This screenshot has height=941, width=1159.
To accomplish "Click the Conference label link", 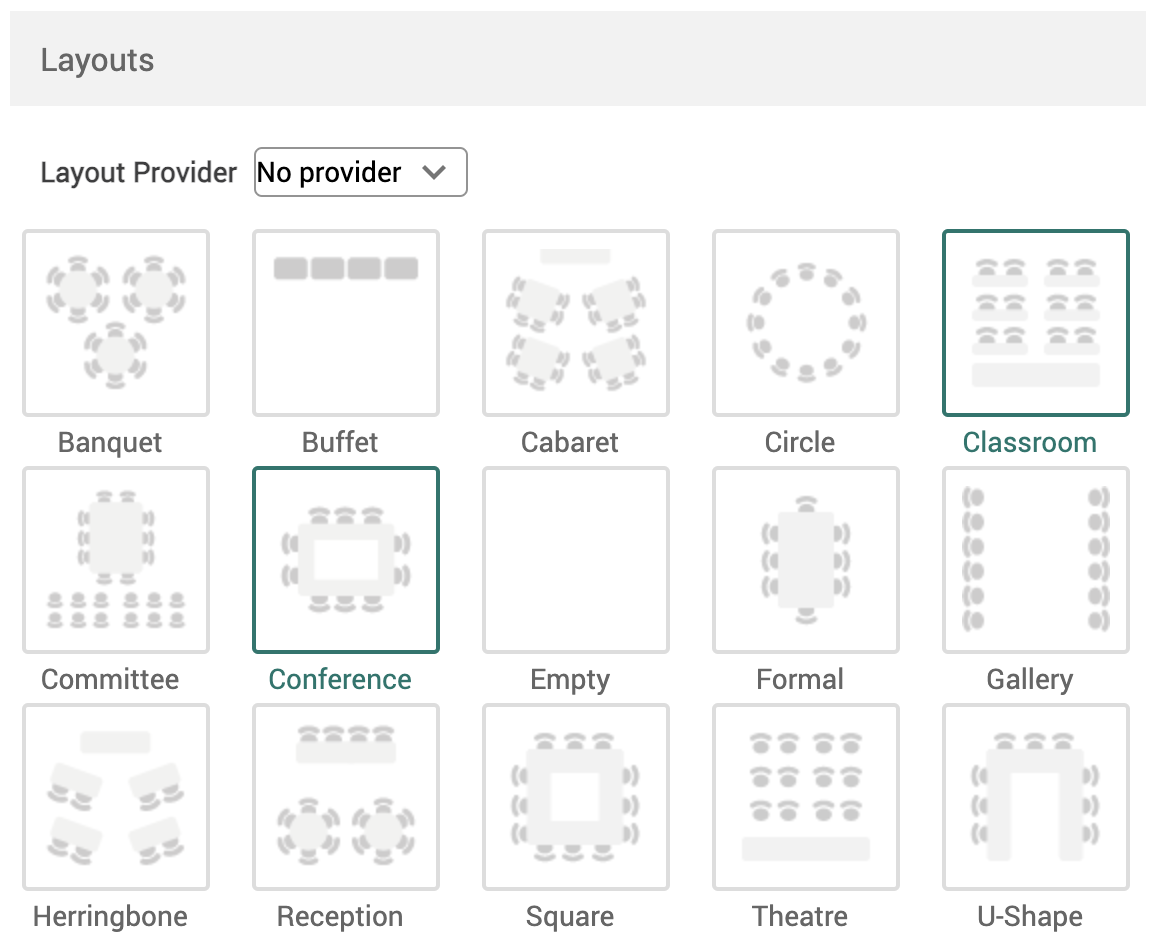I will point(340,679).
